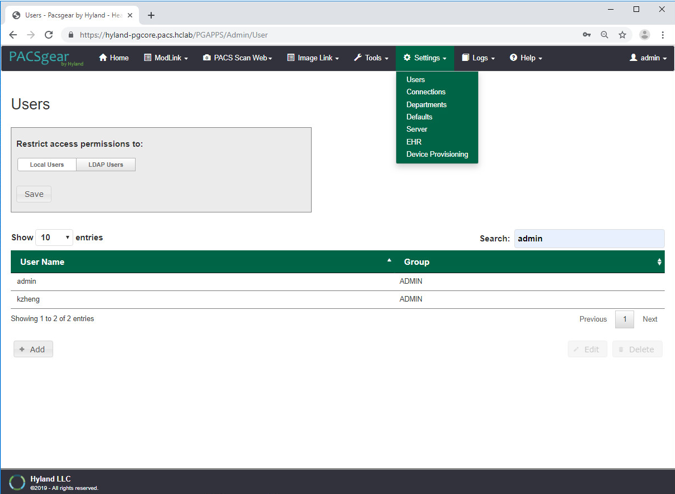Reload the page with the browser refresh icon
Image resolution: width=675 pixels, height=494 pixels.
[49, 35]
